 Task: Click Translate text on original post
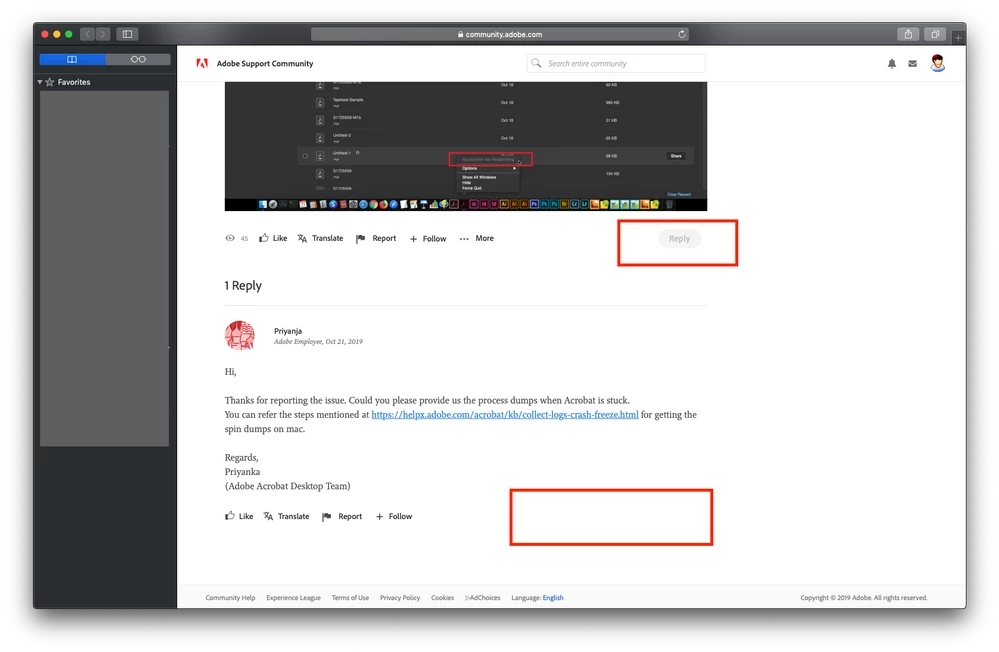pos(327,238)
